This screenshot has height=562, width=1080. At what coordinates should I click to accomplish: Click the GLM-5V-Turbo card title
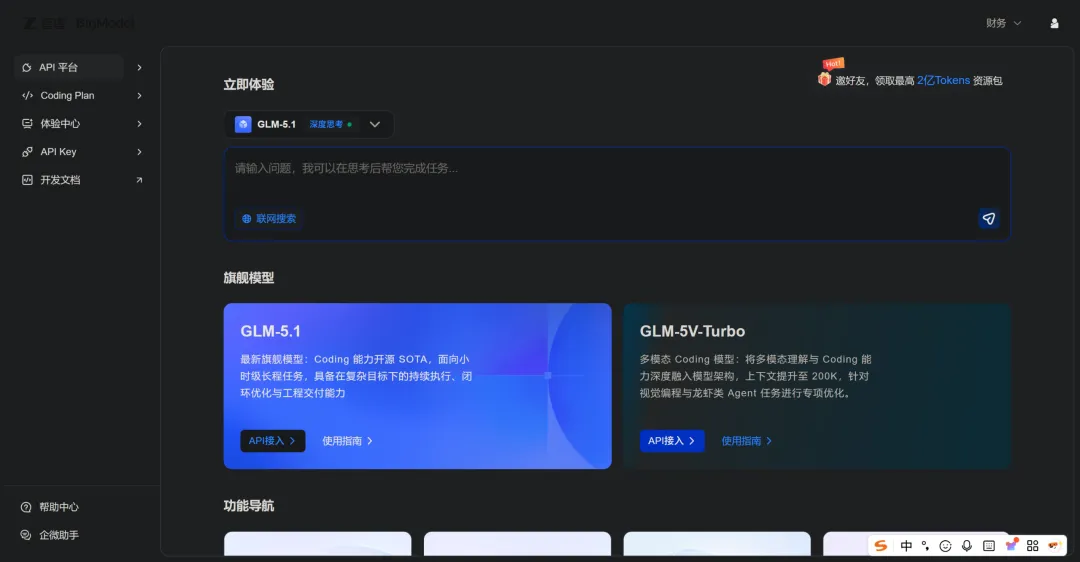click(x=692, y=331)
